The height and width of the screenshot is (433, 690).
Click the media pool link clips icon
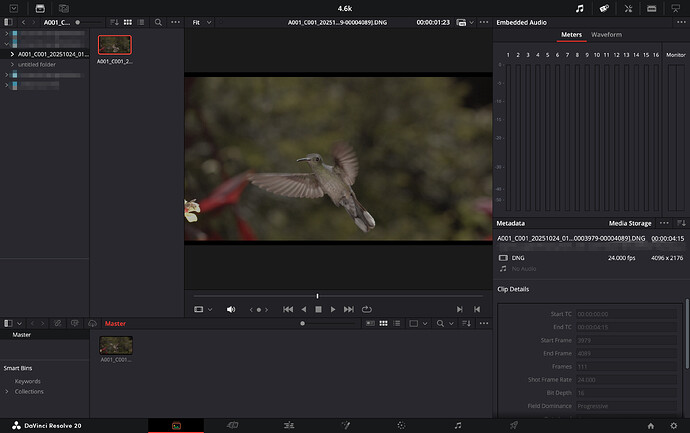click(58, 323)
